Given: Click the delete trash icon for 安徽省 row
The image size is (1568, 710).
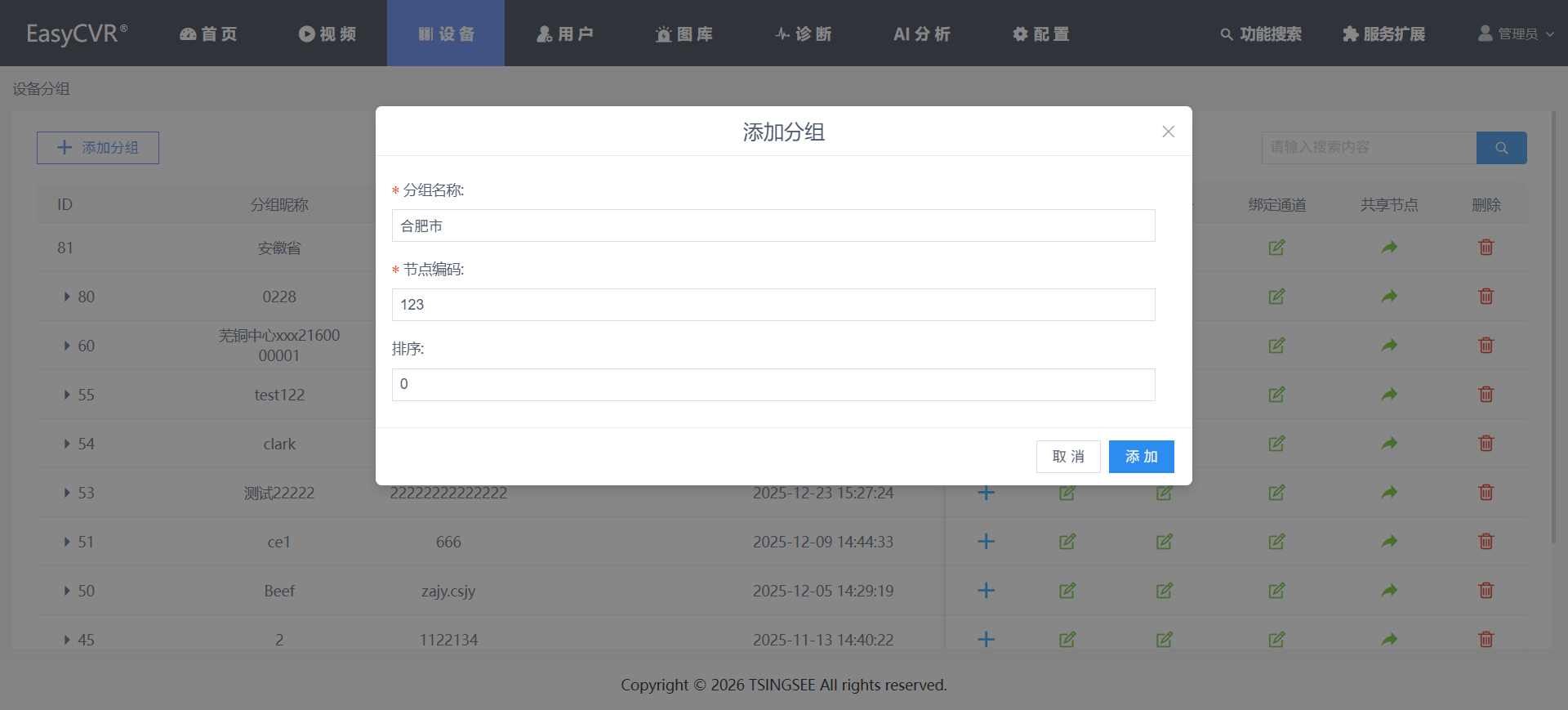Looking at the screenshot, I should click(x=1486, y=248).
